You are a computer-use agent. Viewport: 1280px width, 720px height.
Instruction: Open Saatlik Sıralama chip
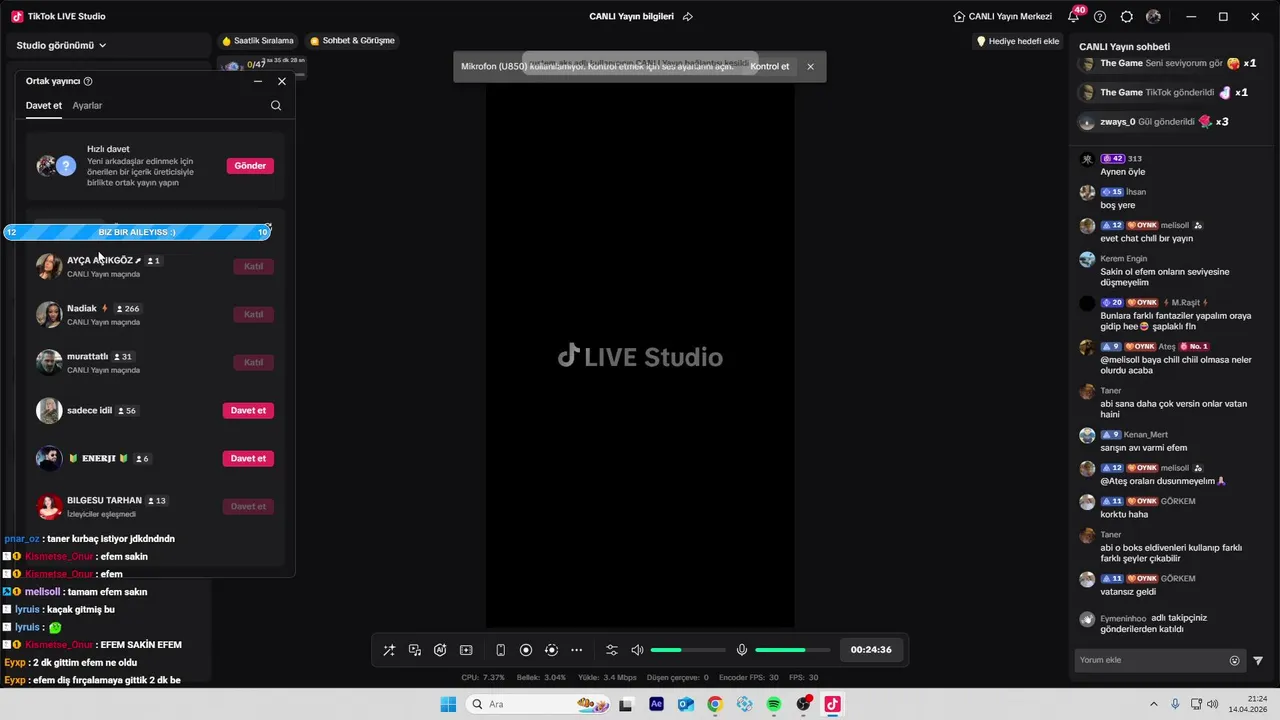258,41
